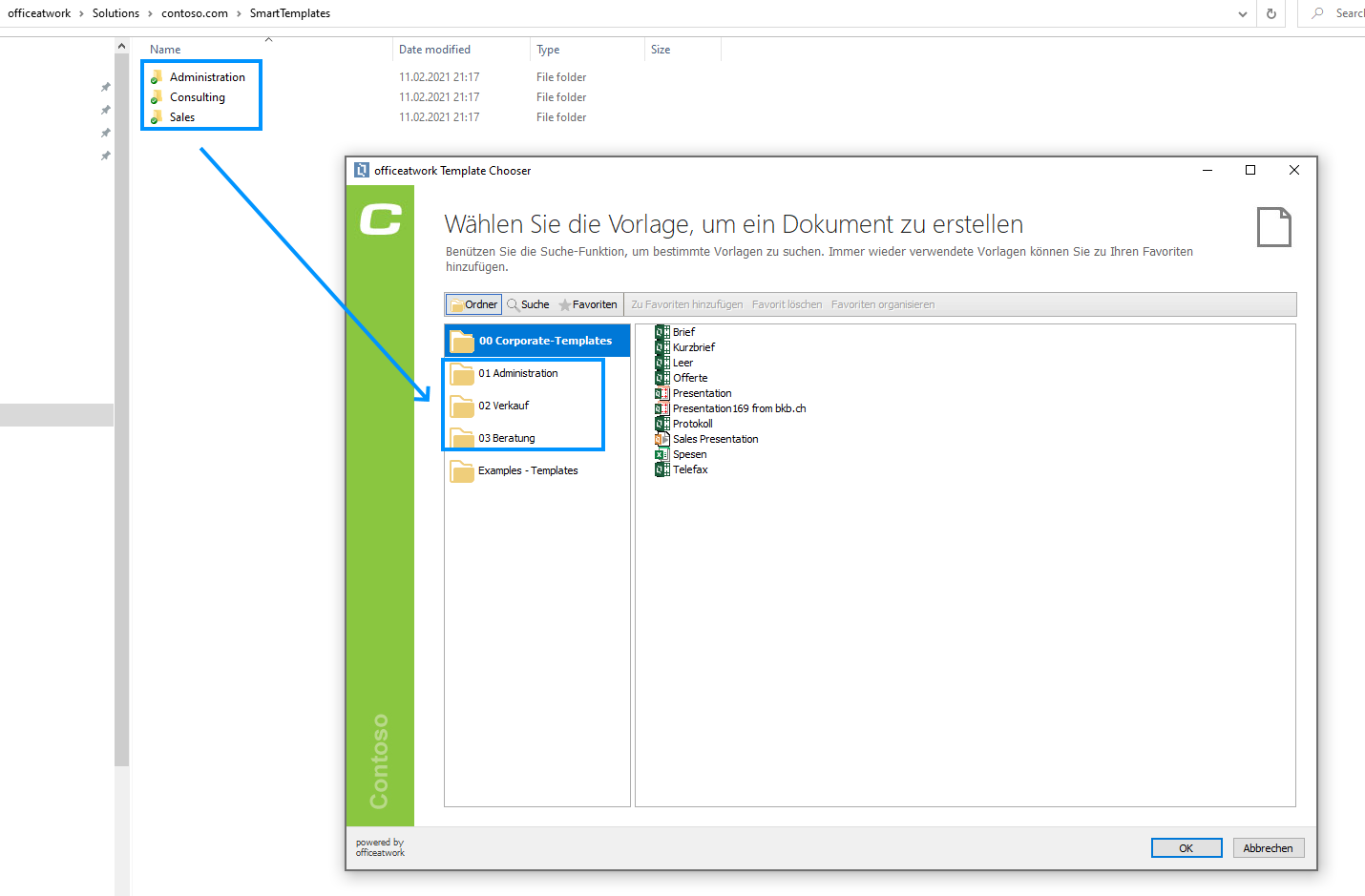This screenshot has width=1365, height=896.
Task: Select the 01 Administration folder label
Action: point(518,373)
